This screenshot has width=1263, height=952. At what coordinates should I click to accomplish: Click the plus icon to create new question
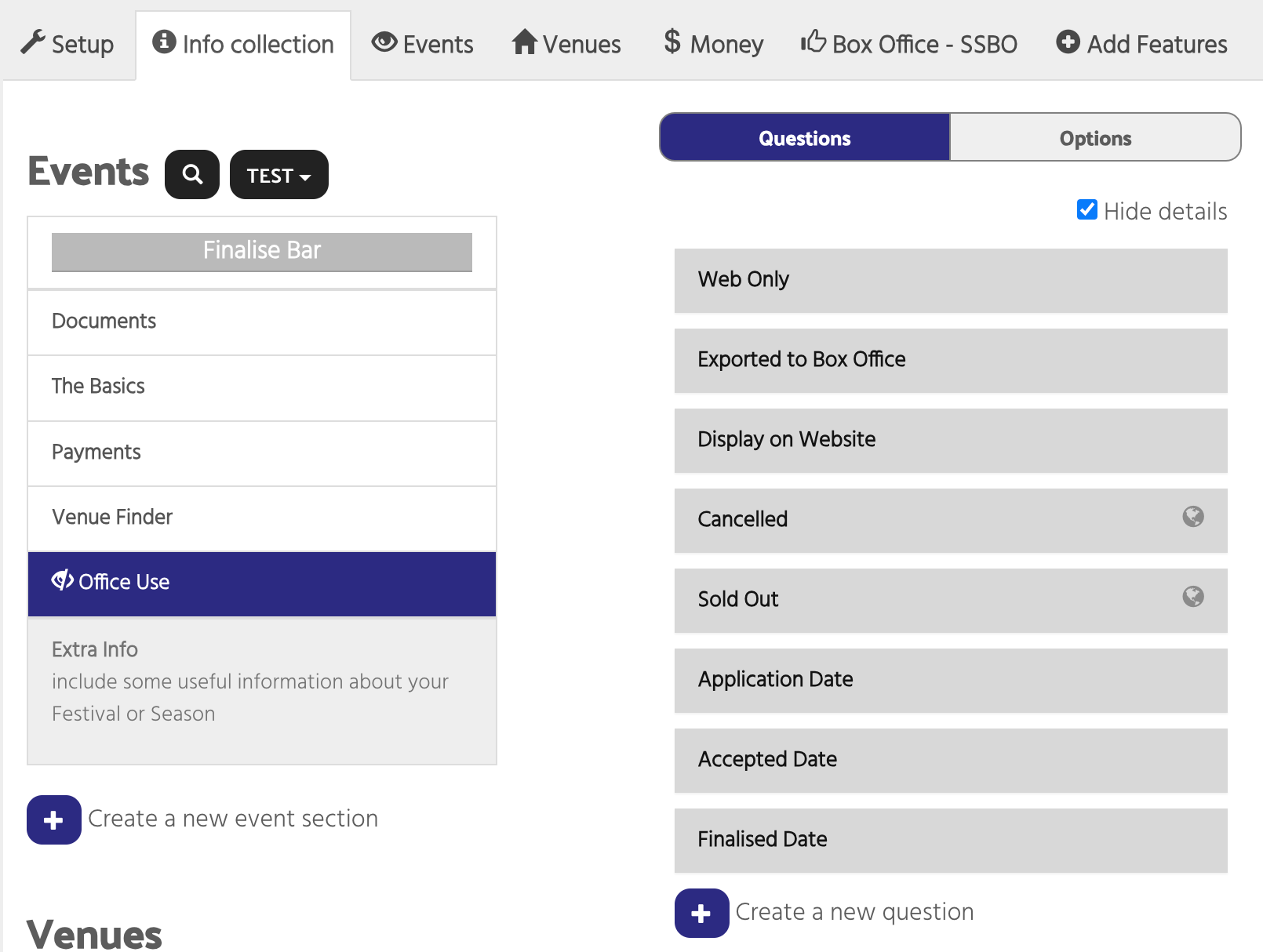pos(702,913)
